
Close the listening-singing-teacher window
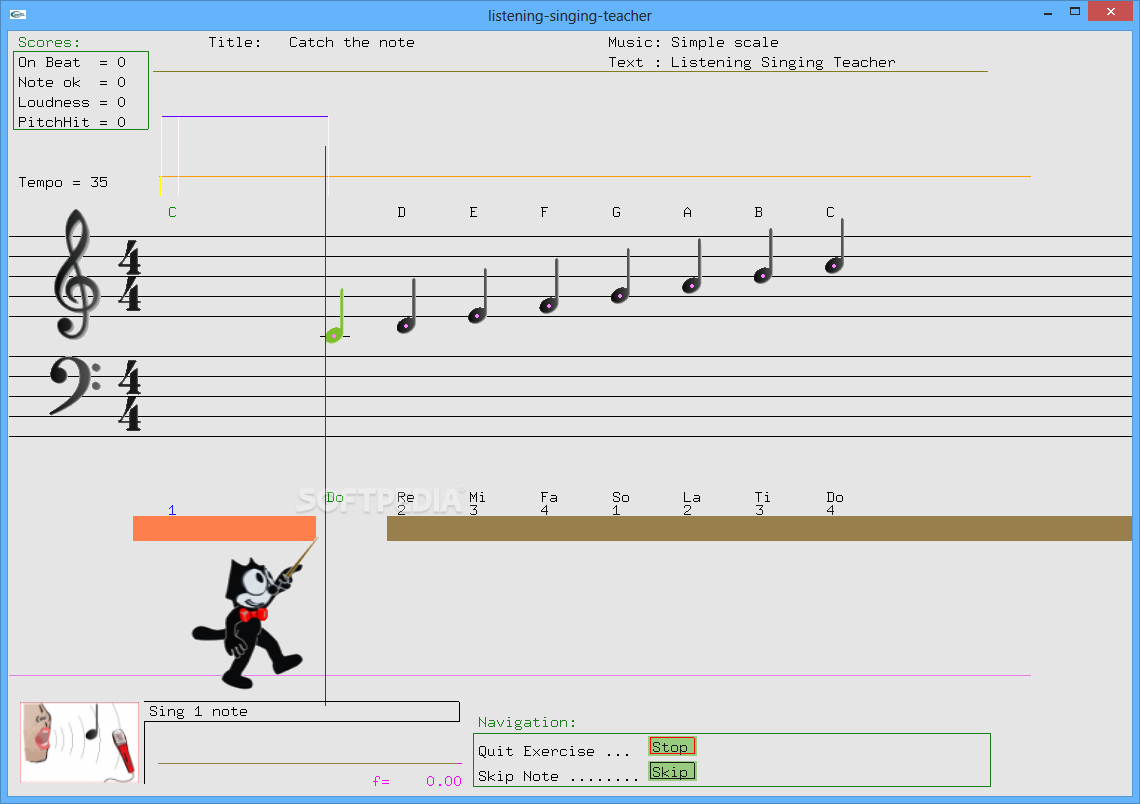tap(1110, 12)
